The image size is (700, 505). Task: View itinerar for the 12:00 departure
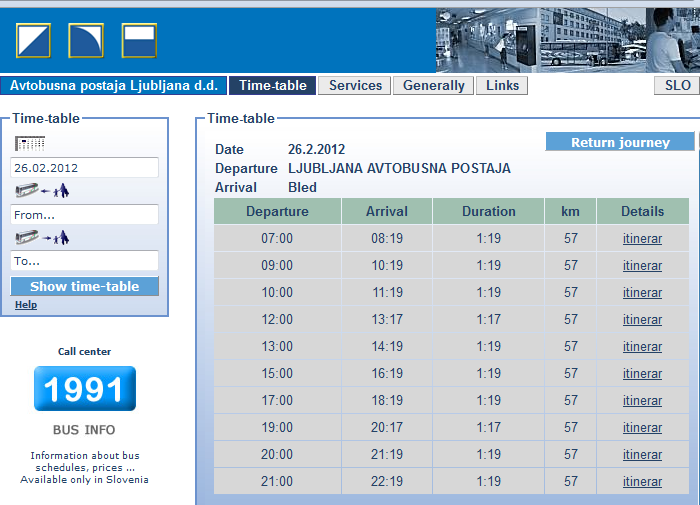tap(642, 320)
